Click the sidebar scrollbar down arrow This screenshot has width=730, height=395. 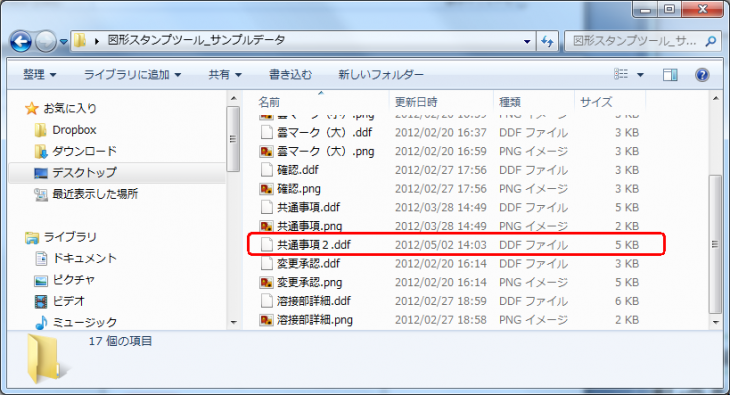point(234,322)
